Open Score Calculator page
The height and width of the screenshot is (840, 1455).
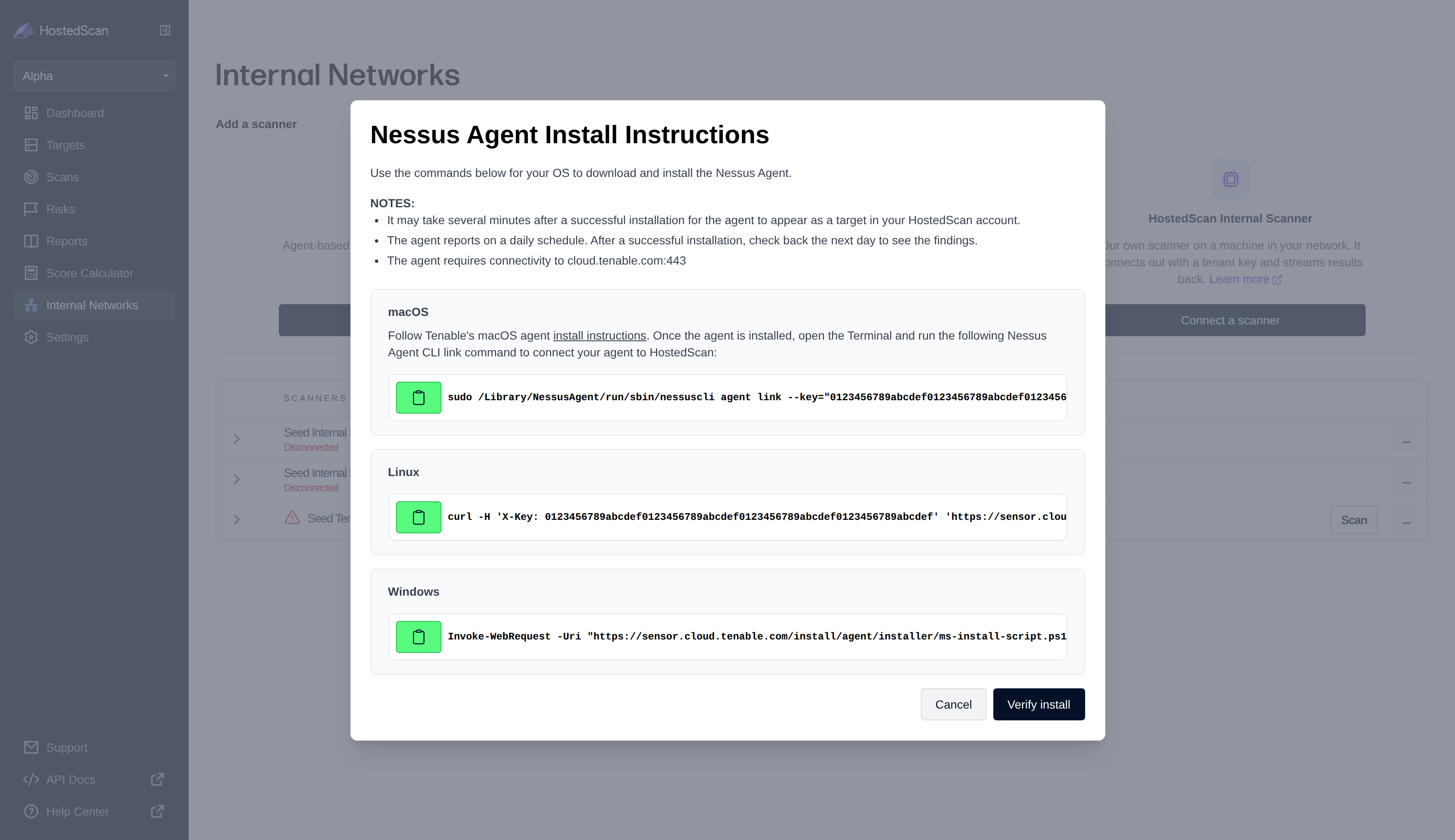pyautogui.click(x=95, y=273)
